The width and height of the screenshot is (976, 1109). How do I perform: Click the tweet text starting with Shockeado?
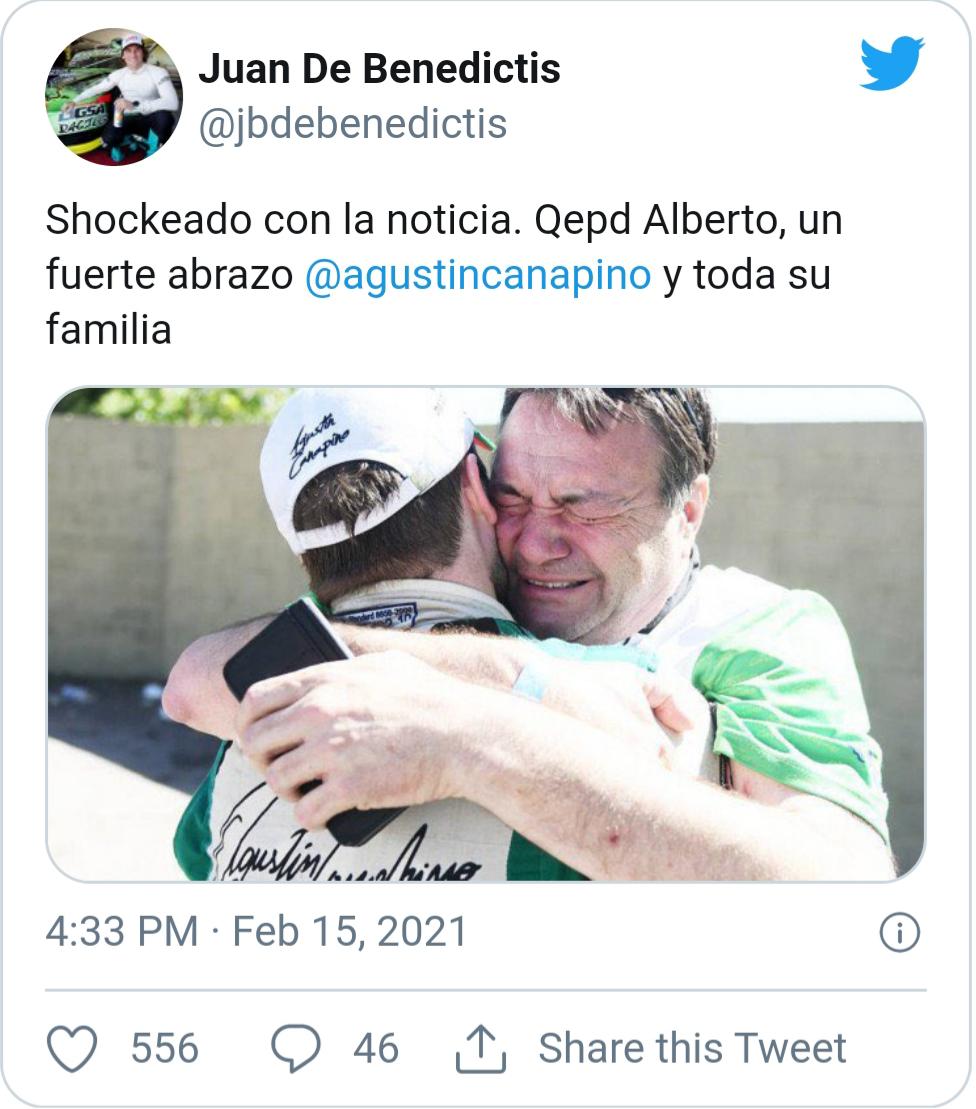coord(444,275)
